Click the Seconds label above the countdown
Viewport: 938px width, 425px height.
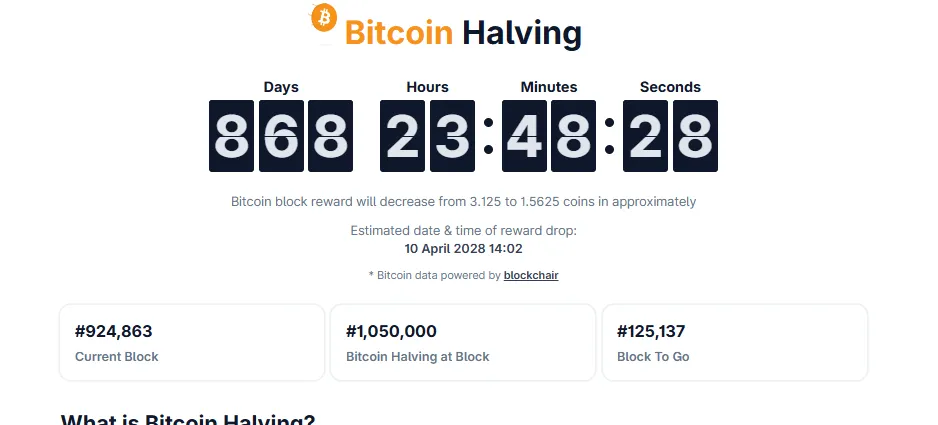coord(670,87)
